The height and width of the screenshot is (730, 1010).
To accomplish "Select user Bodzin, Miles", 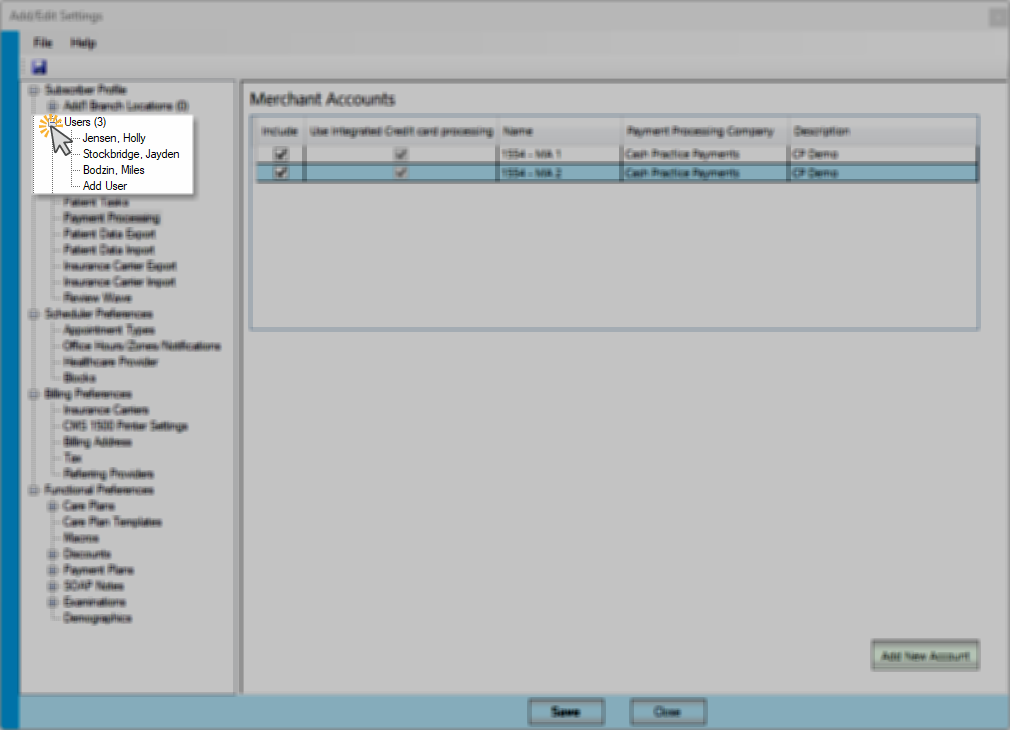I will (113, 170).
